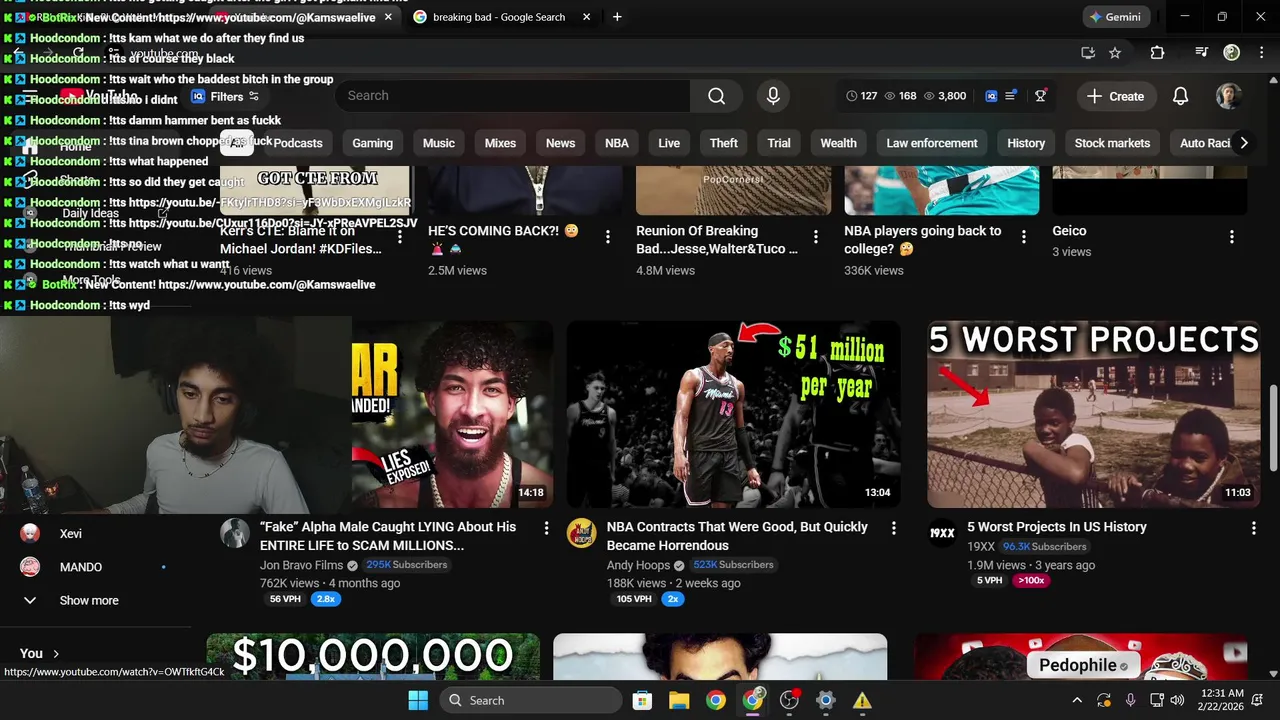Show more filter chips with right chevron
Image resolution: width=1280 pixels, height=720 pixels.
pos(1243,143)
